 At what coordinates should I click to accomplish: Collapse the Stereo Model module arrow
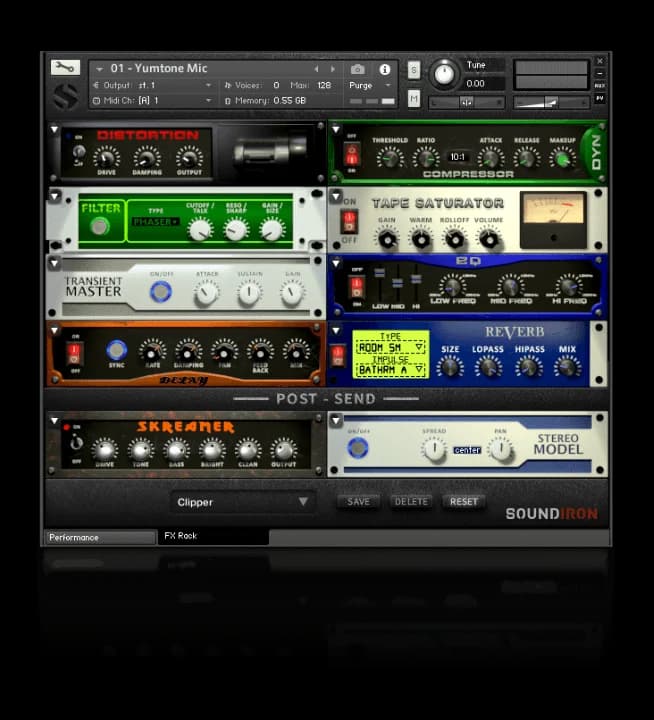point(336,420)
